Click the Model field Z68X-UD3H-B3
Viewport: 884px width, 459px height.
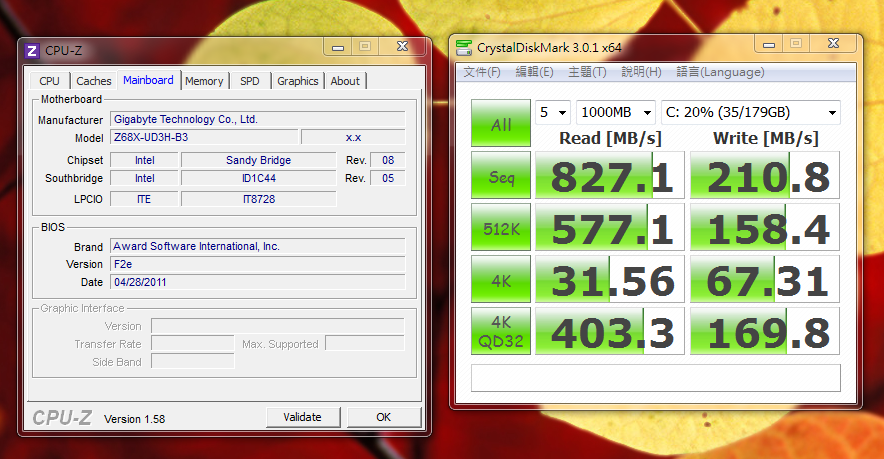pos(204,138)
